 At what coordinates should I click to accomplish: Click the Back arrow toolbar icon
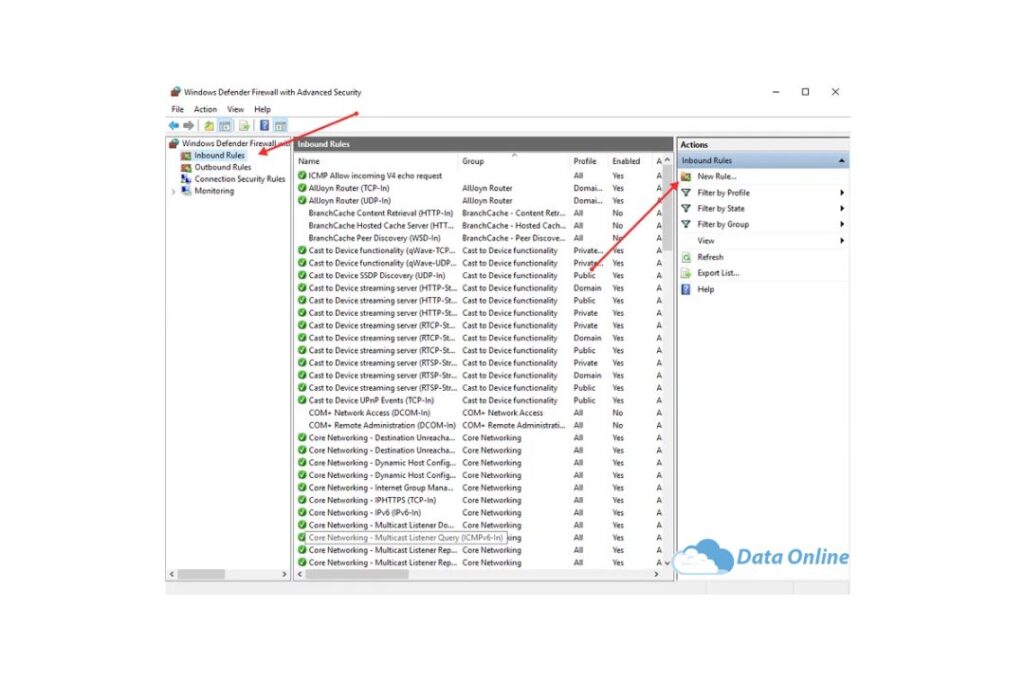[x=174, y=125]
